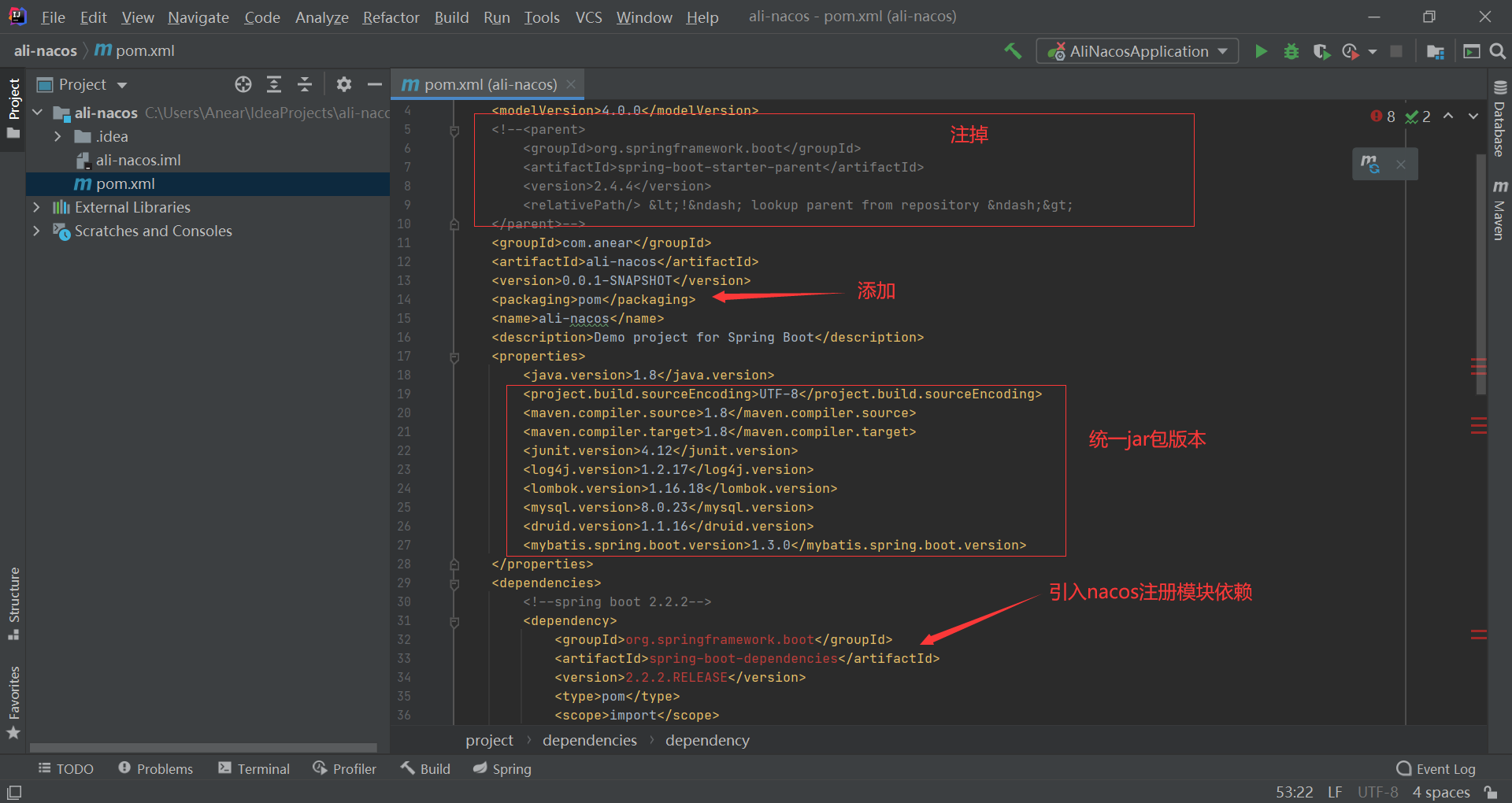Open the AliNacosApplication run configuration dropdown
This screenshot has width=1512, height=803.
(1137, 51)
